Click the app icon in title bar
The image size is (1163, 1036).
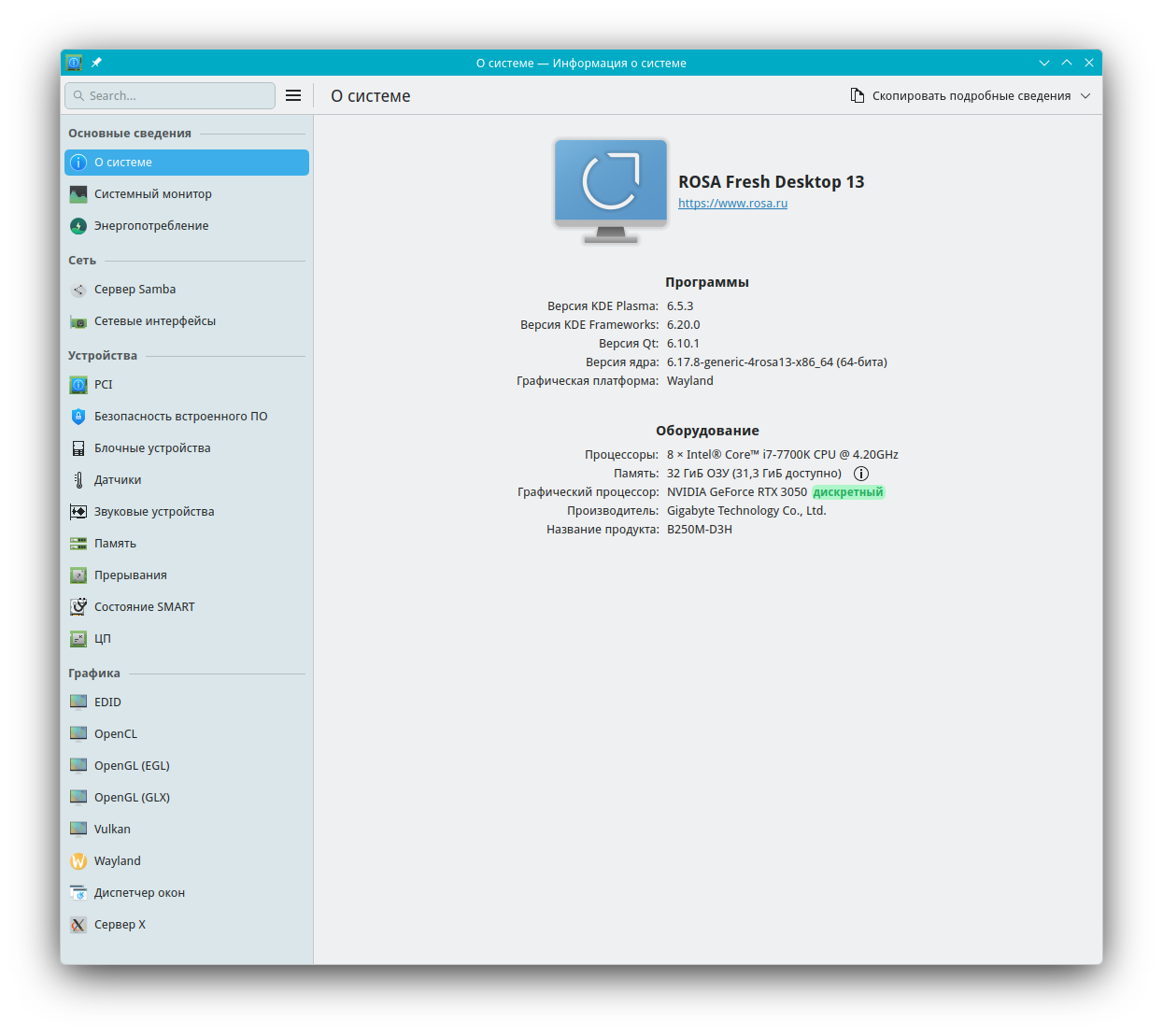(x=74, y=63)
